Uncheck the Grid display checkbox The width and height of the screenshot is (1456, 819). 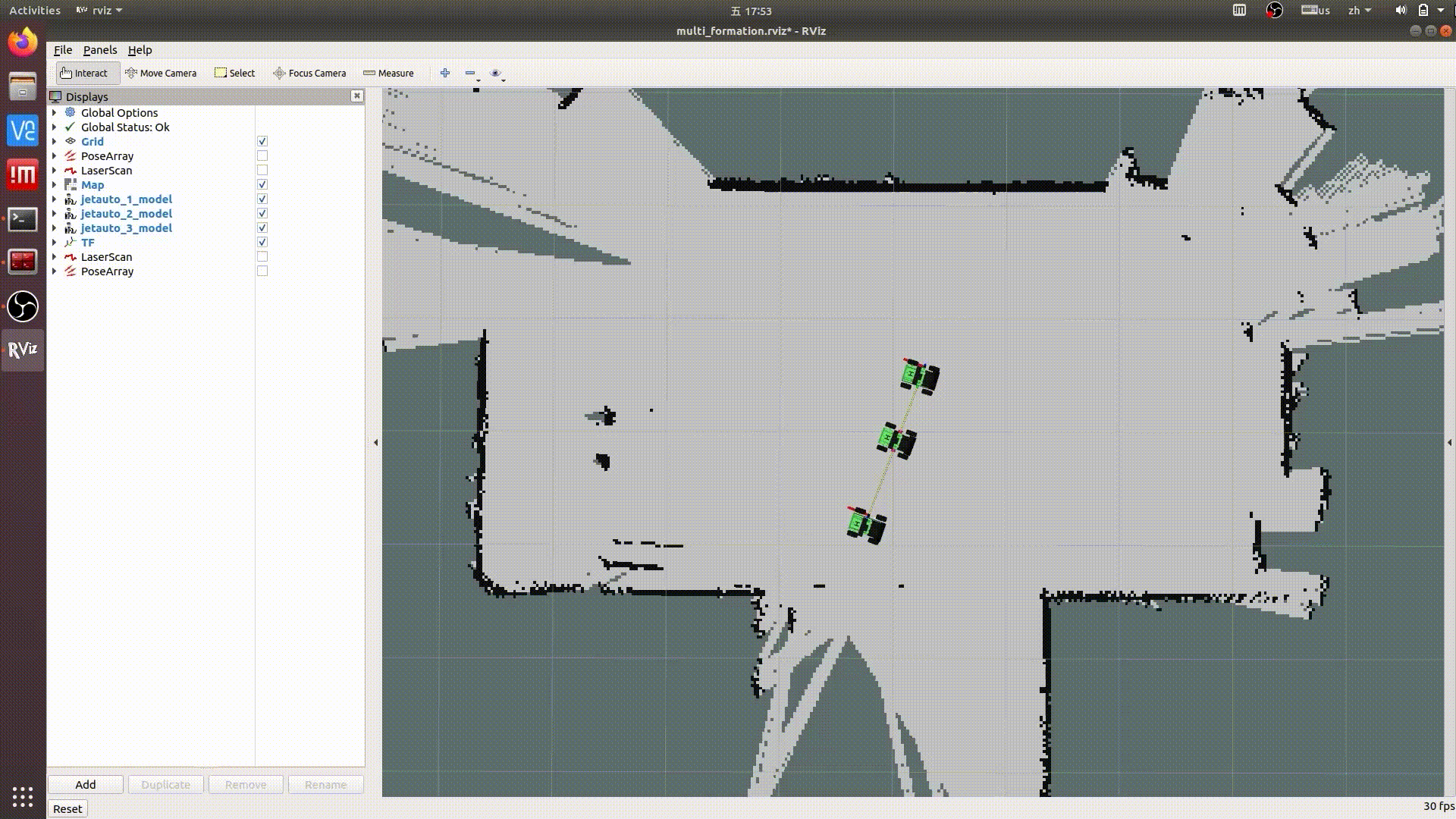262,142
